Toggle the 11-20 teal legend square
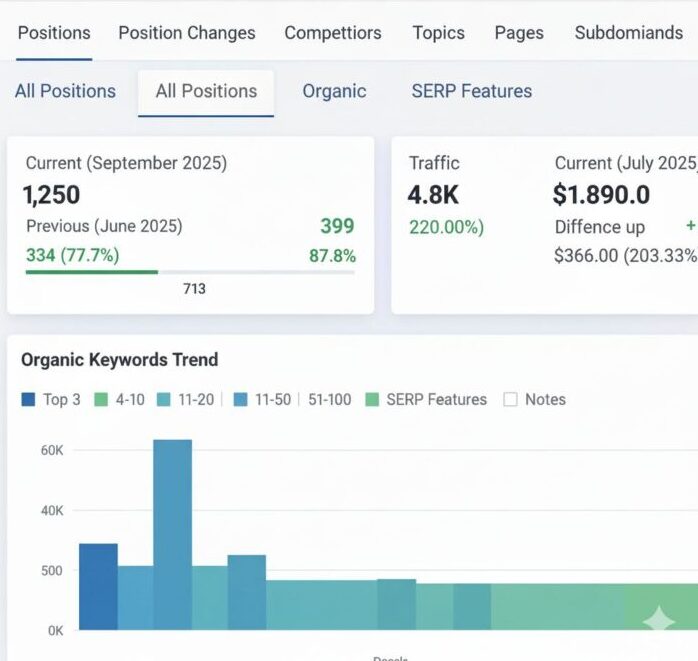Viewport: 698px width, 661px height. coord(164,399)
